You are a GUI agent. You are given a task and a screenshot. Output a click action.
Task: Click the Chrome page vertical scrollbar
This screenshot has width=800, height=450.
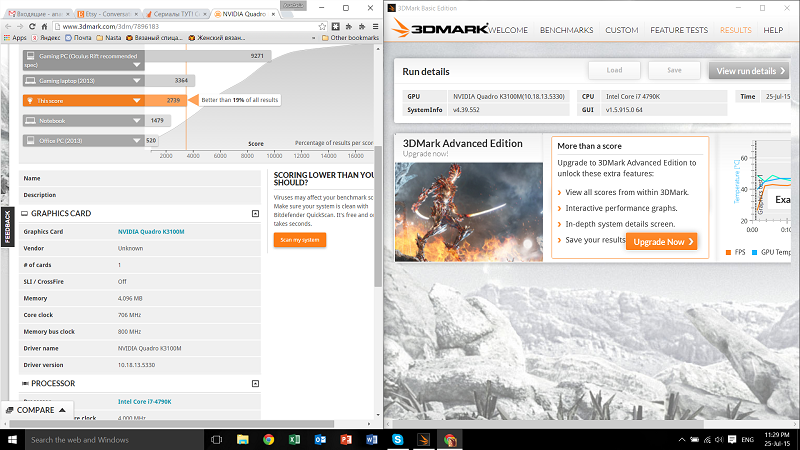point(378,215)
